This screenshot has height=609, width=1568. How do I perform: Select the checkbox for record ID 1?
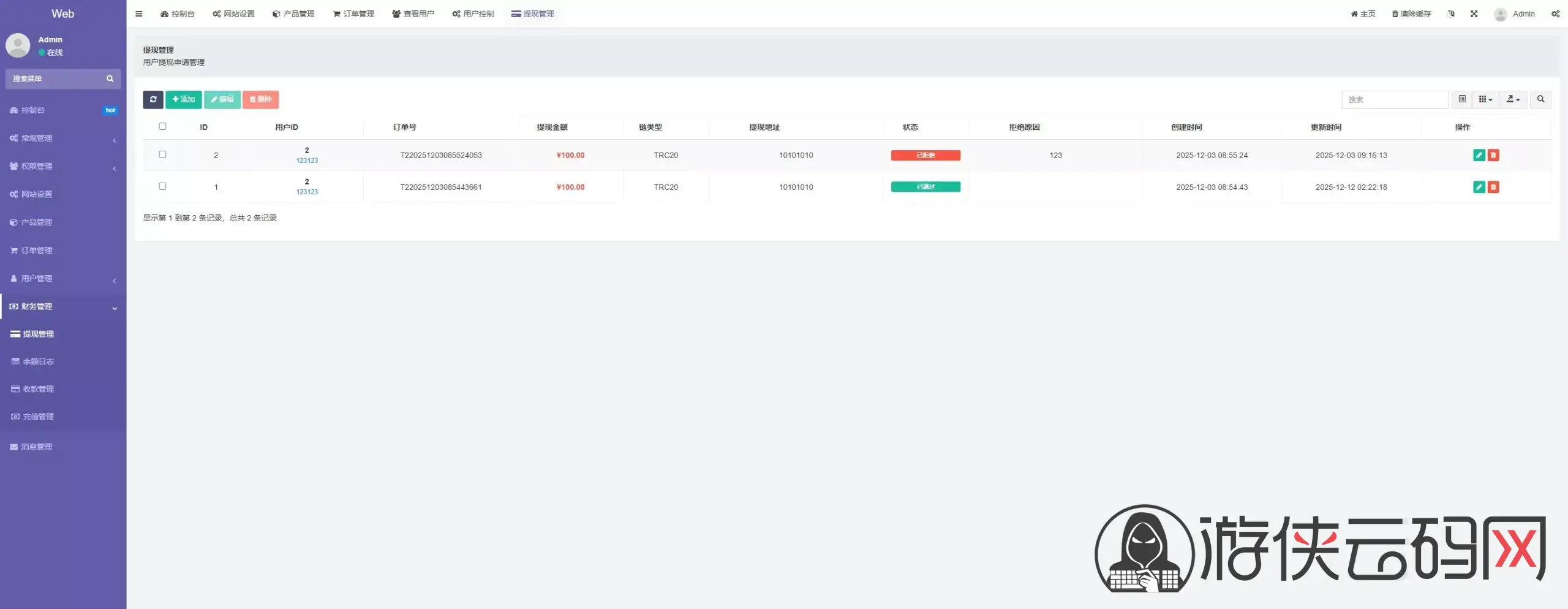click(162, 186)
